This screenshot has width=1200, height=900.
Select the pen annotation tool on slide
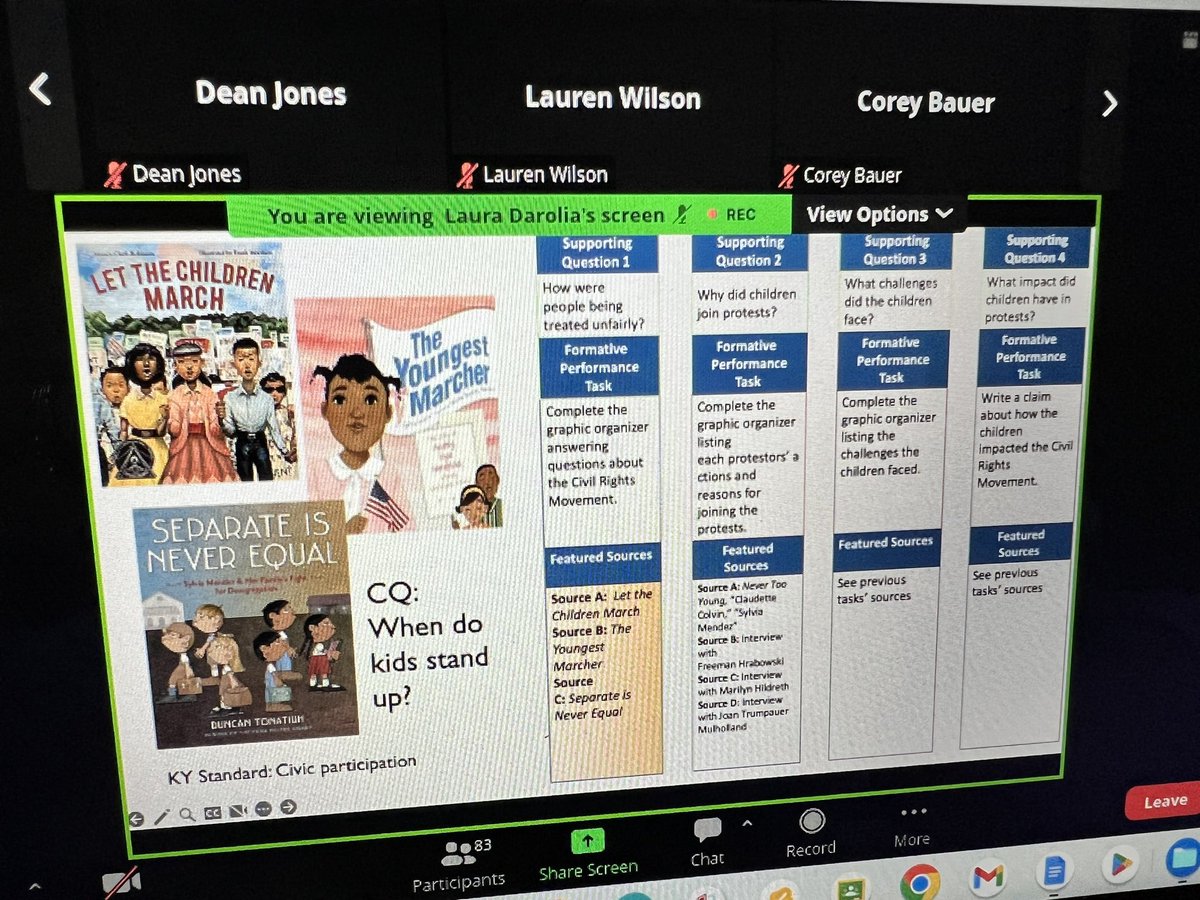tap(162, 816)
